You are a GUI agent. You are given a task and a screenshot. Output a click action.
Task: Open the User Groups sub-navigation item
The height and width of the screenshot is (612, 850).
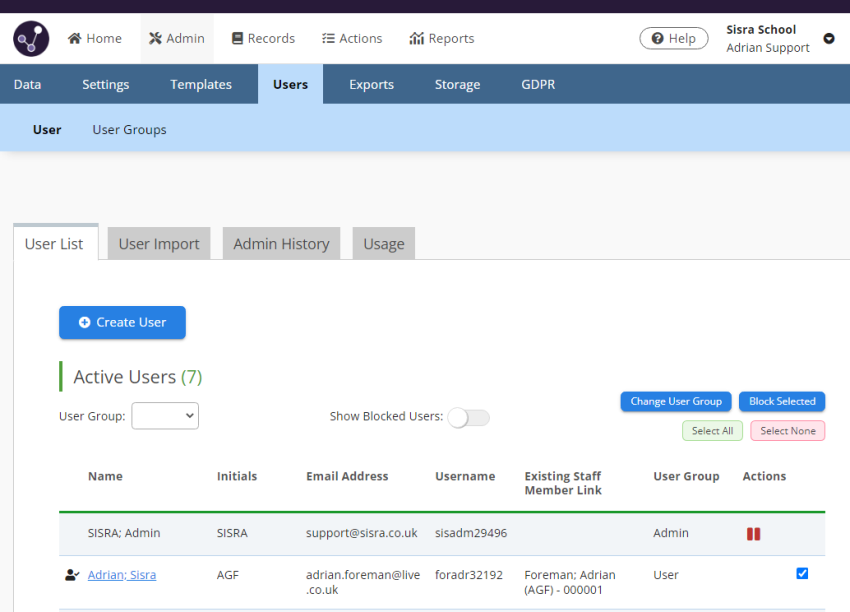129,130
